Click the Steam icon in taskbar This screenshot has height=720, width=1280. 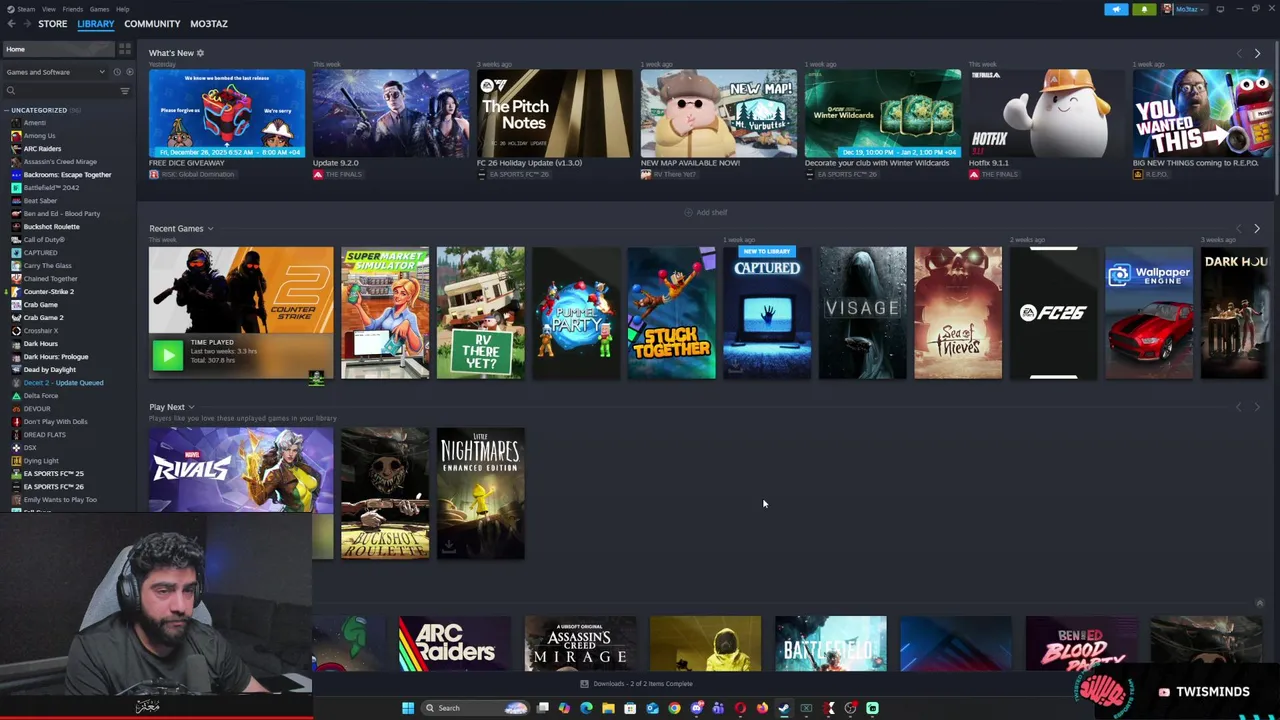[784, 708]
